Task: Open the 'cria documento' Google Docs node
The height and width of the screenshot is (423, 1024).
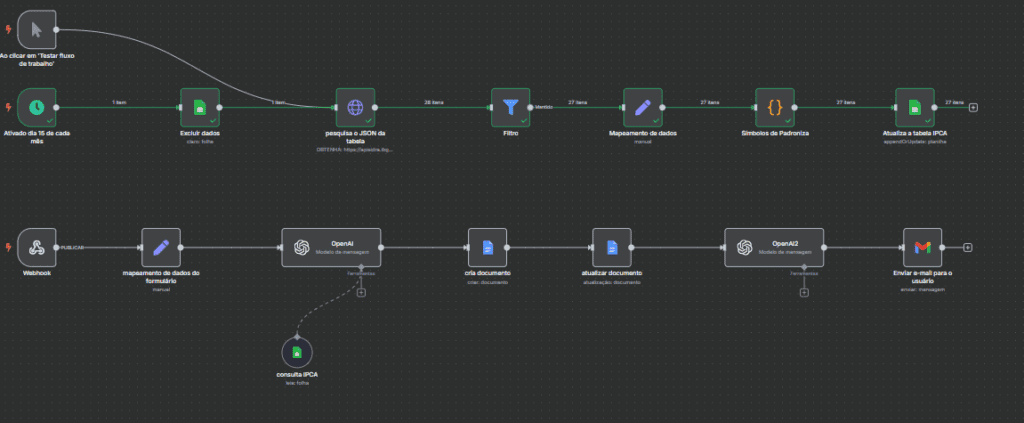Action: 488,247
